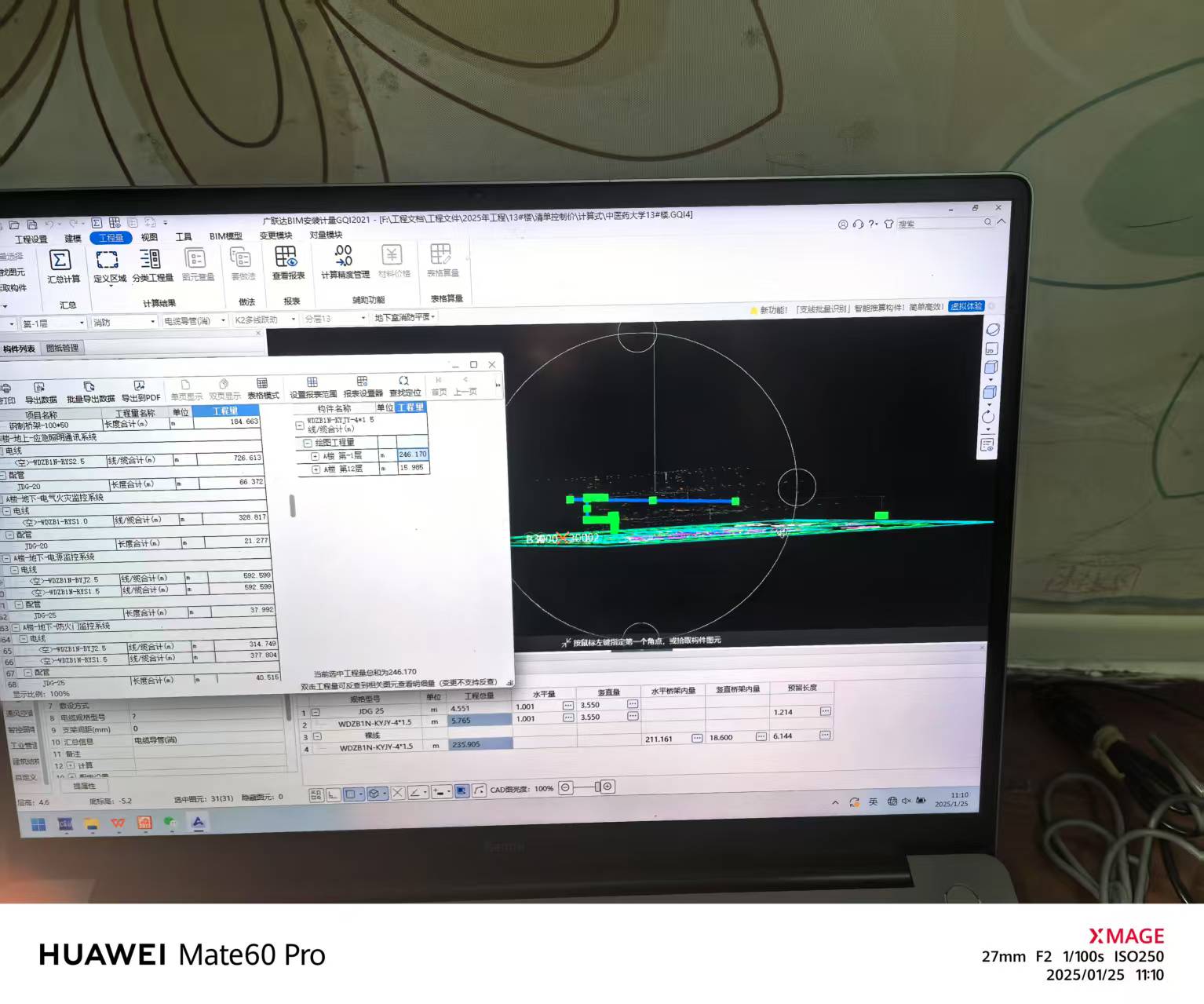Decrease CAD brightness with minus button
The height and width of the screenshot is (1004, 1204).
click(566, 788)
